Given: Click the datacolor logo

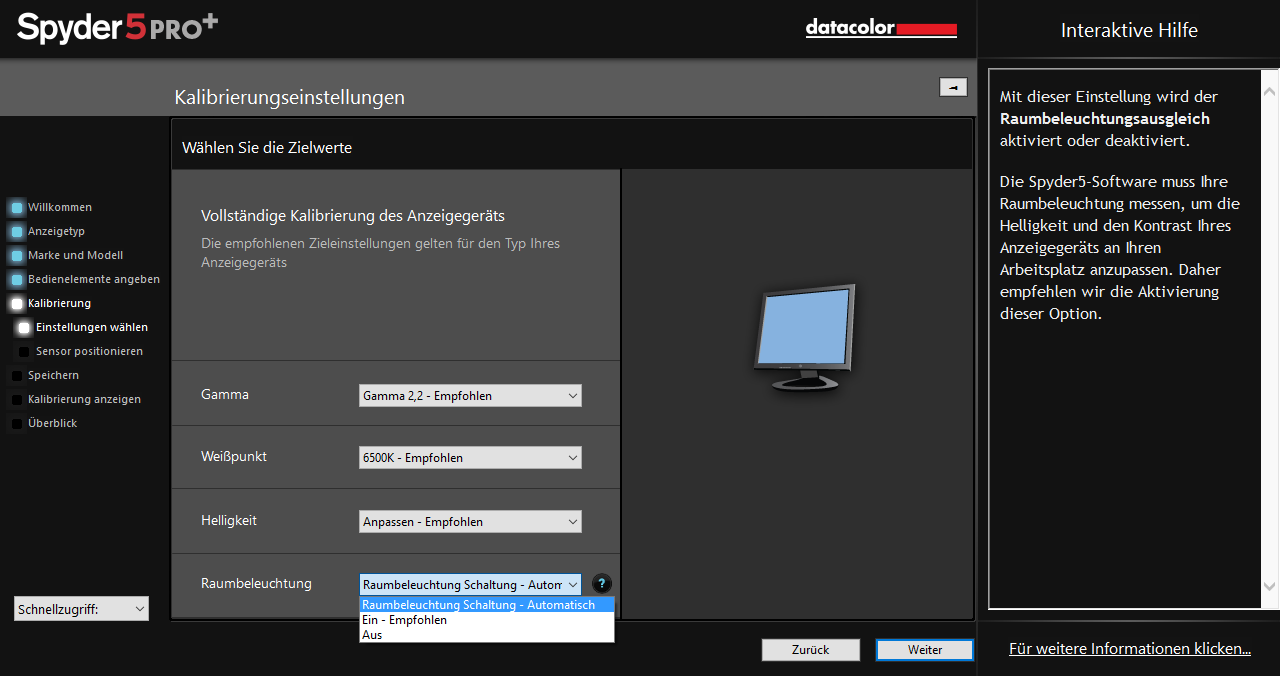Looking at the screenshot, I should tap(881, 29).
